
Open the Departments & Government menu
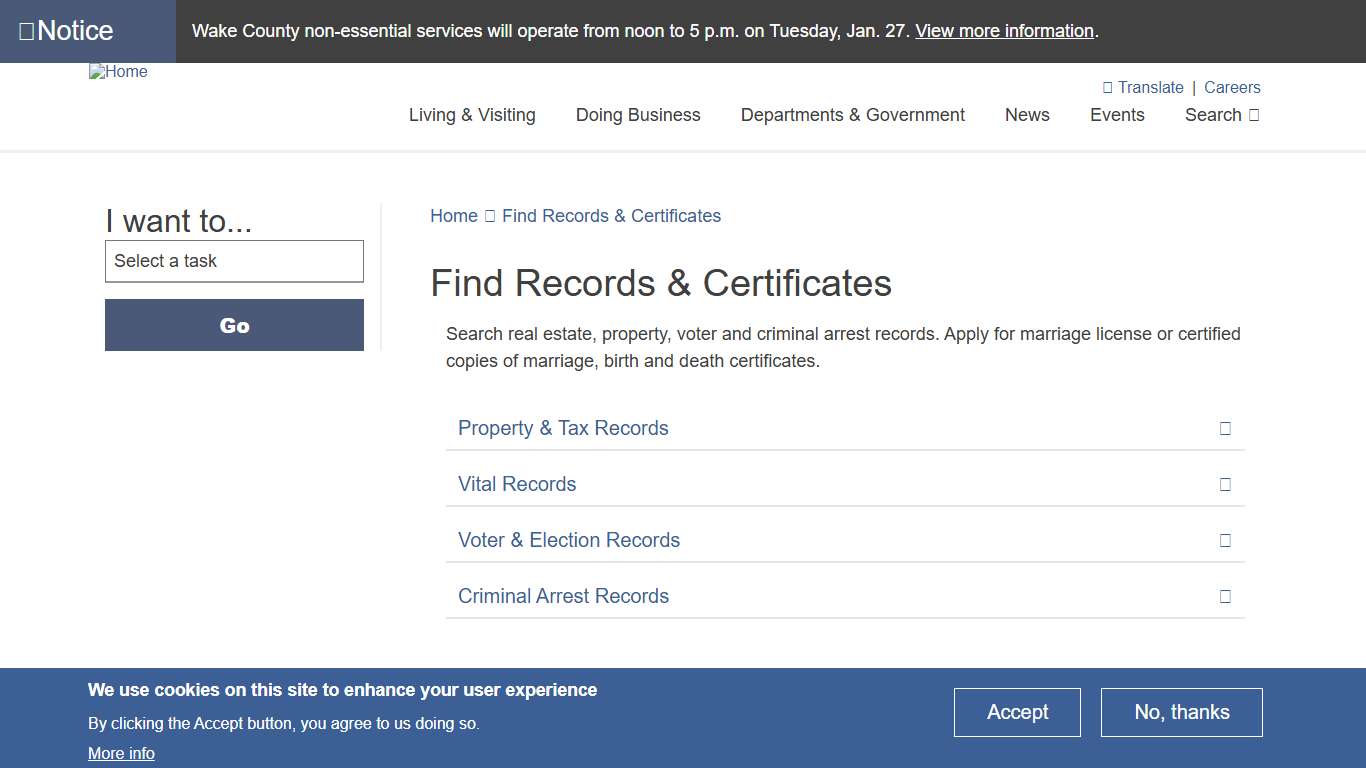[852, 115]
